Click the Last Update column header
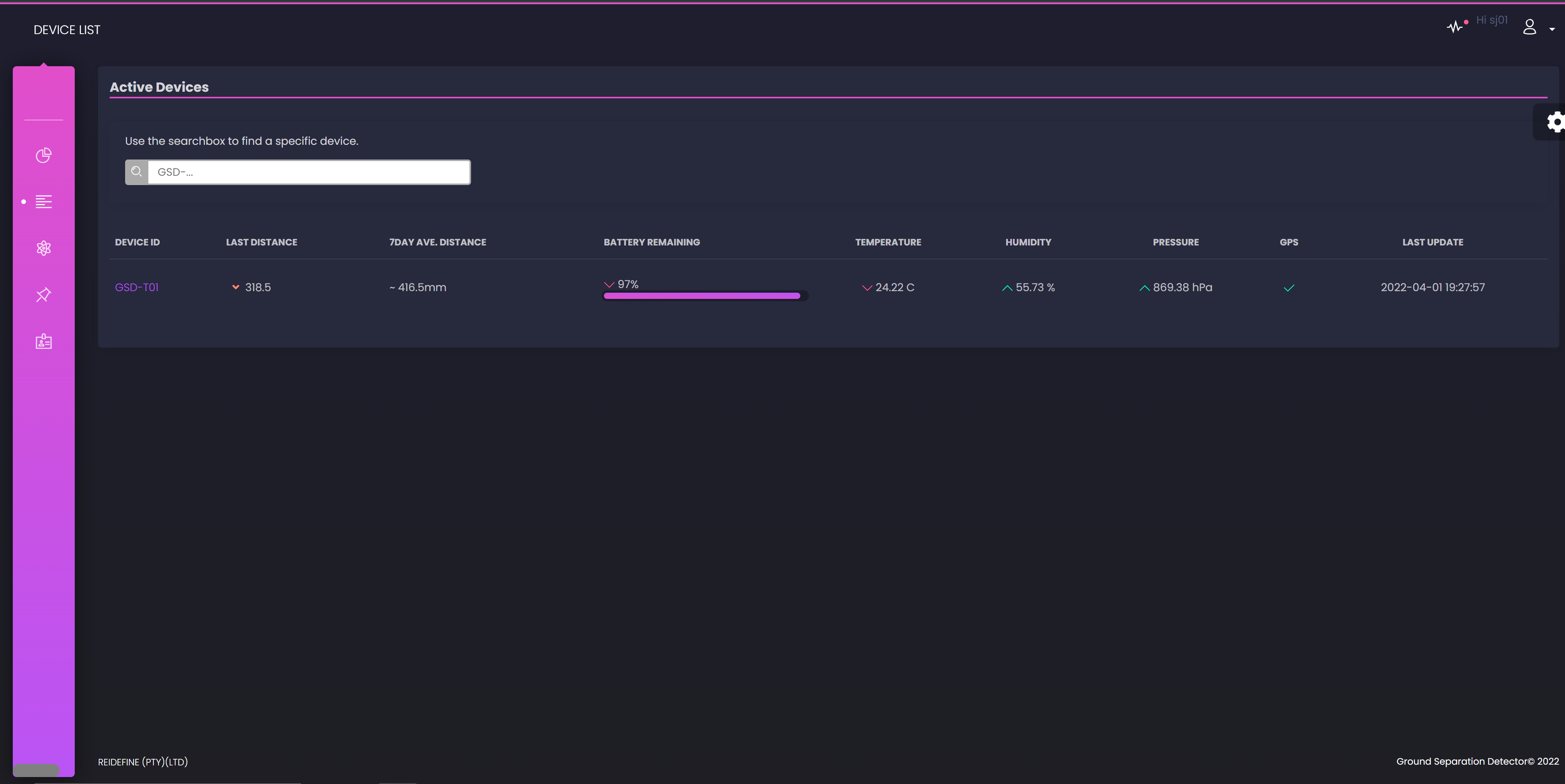 pos(1432,242)
